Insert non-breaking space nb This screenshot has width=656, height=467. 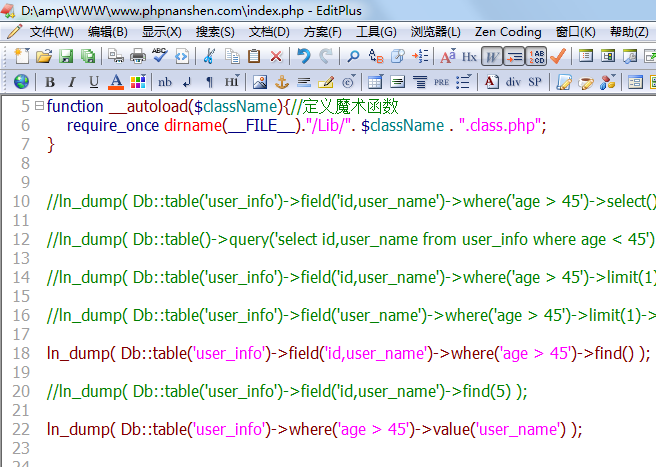click(x=165, y=82)
